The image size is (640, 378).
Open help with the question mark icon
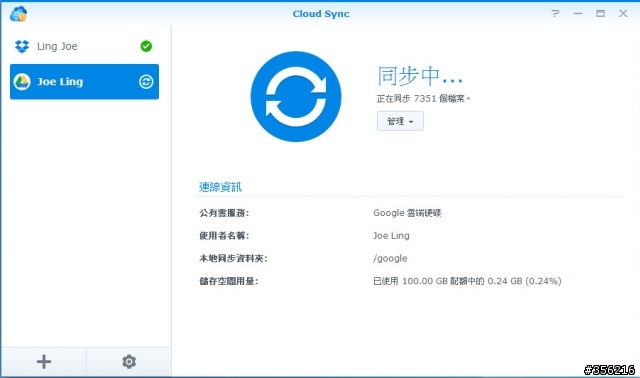point(555,13)
